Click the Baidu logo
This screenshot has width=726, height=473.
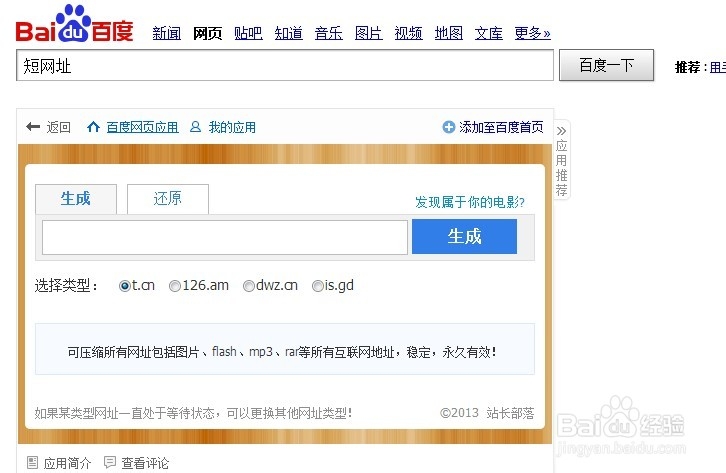point(74,24)
